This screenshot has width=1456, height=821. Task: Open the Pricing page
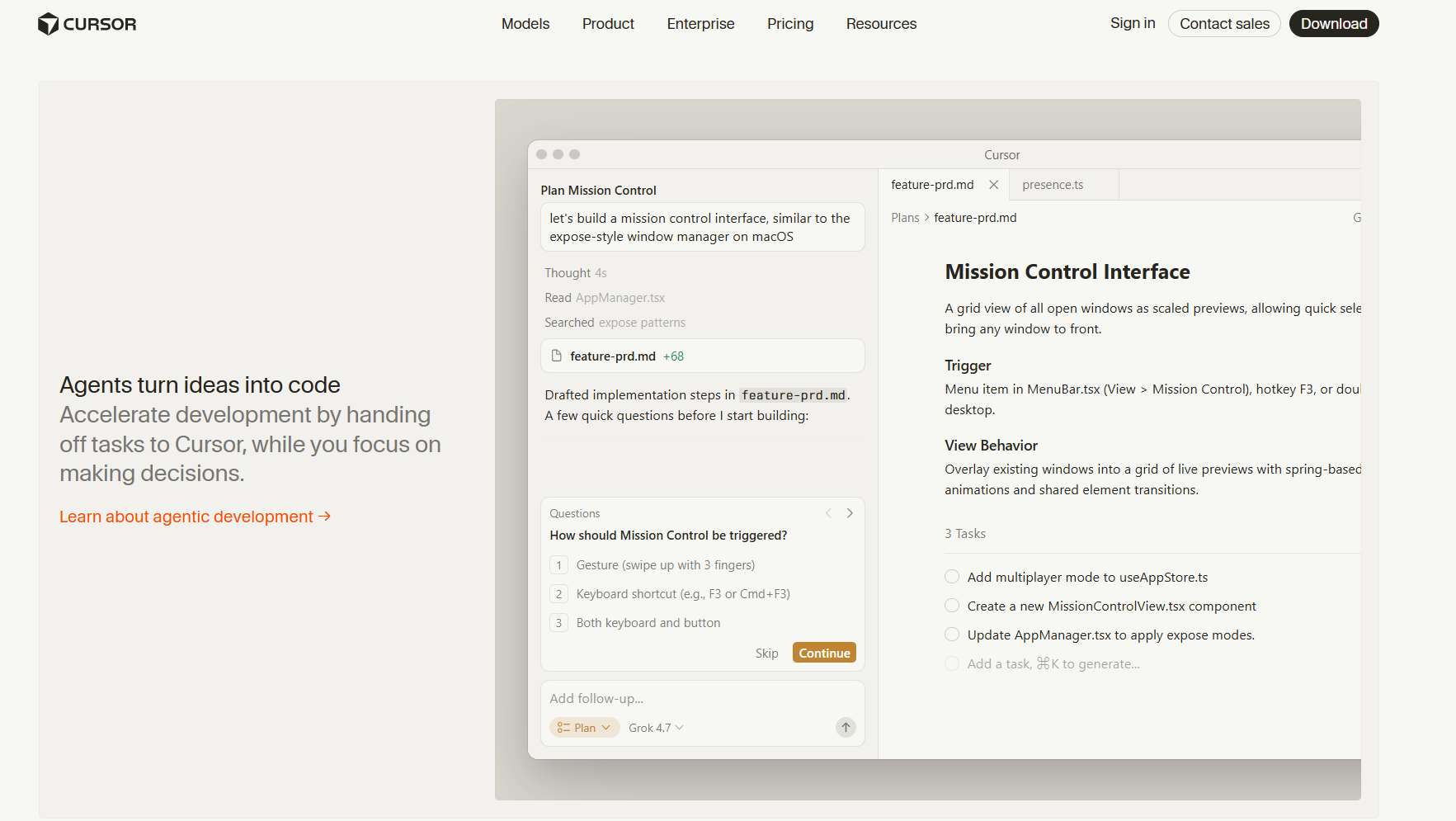coord(790,24)
